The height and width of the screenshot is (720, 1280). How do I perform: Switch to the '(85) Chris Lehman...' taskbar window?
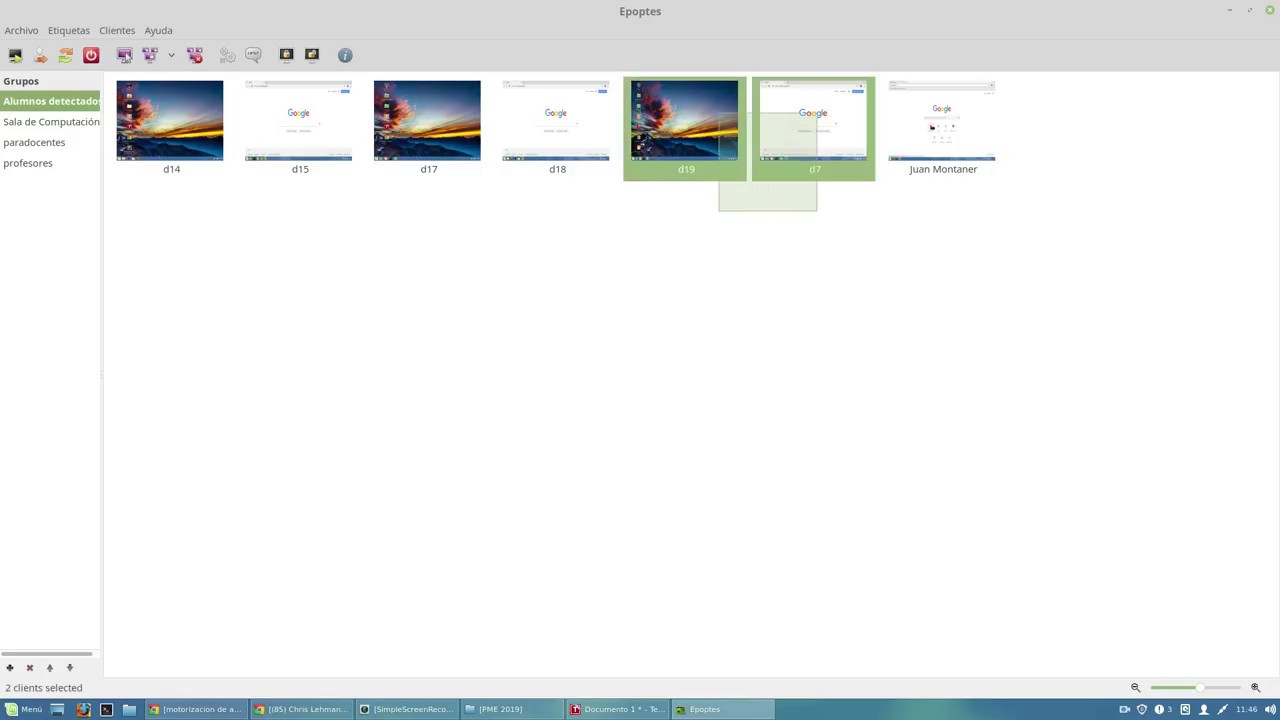coord(301,709)
